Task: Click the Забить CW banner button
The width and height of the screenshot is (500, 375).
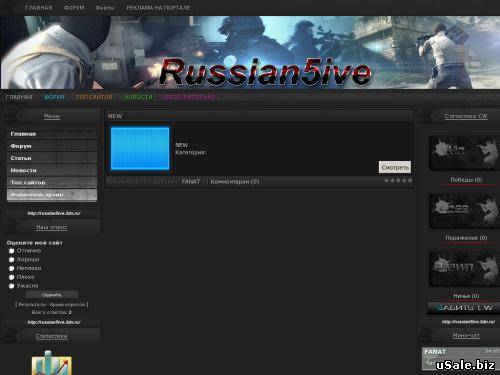Action: point(464,308)
